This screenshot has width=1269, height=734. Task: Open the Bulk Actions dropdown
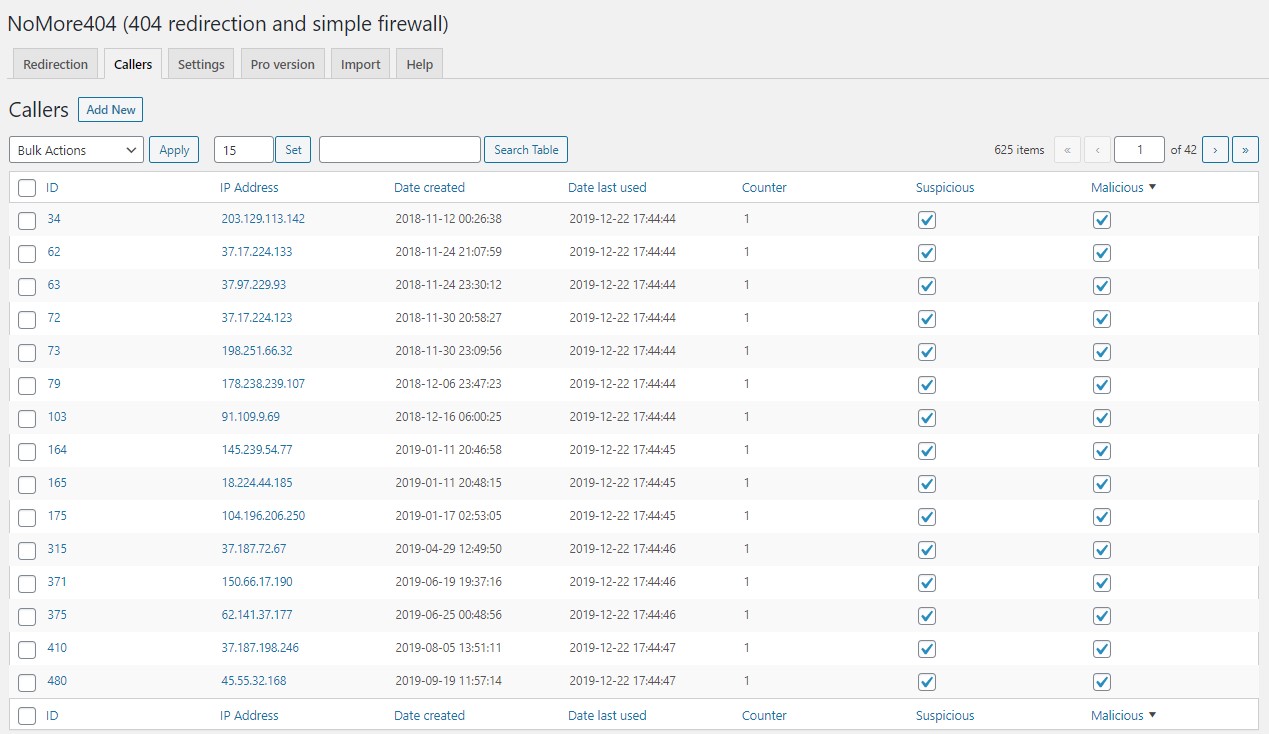(76, 150)
